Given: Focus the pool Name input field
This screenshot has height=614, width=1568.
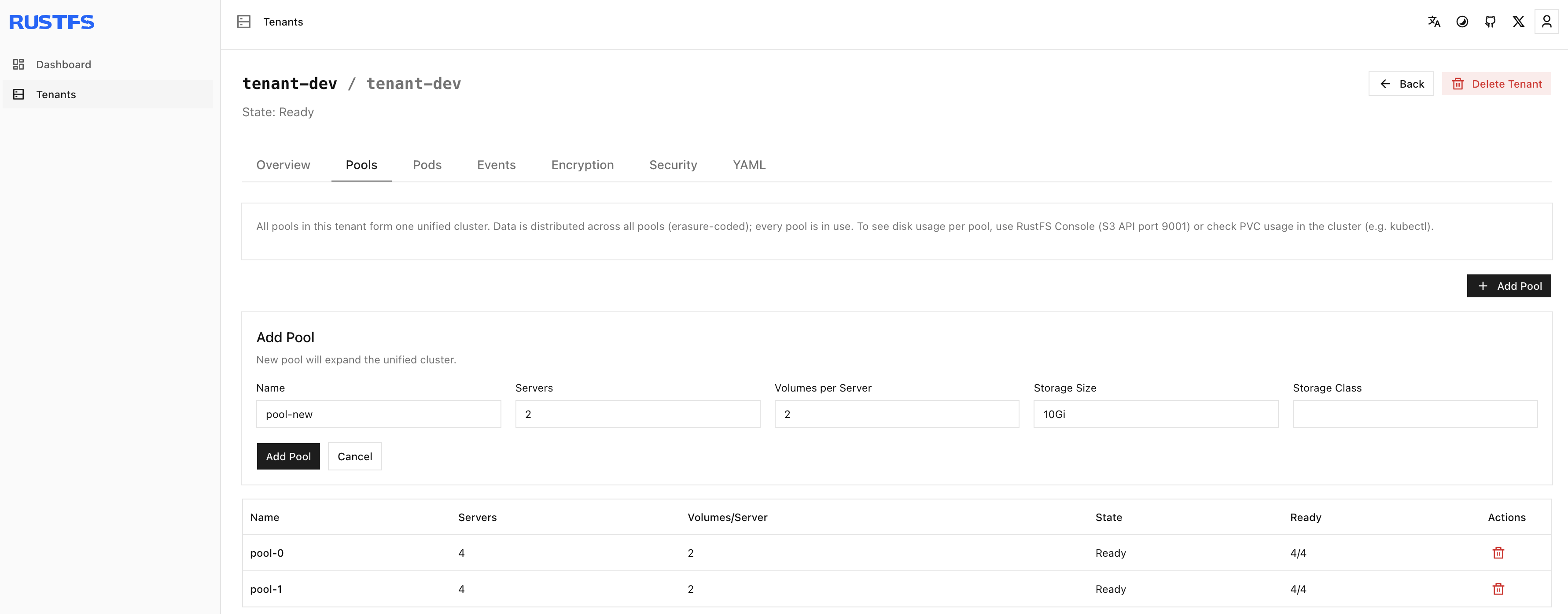Looking at the screenshot, I should 379,414.
